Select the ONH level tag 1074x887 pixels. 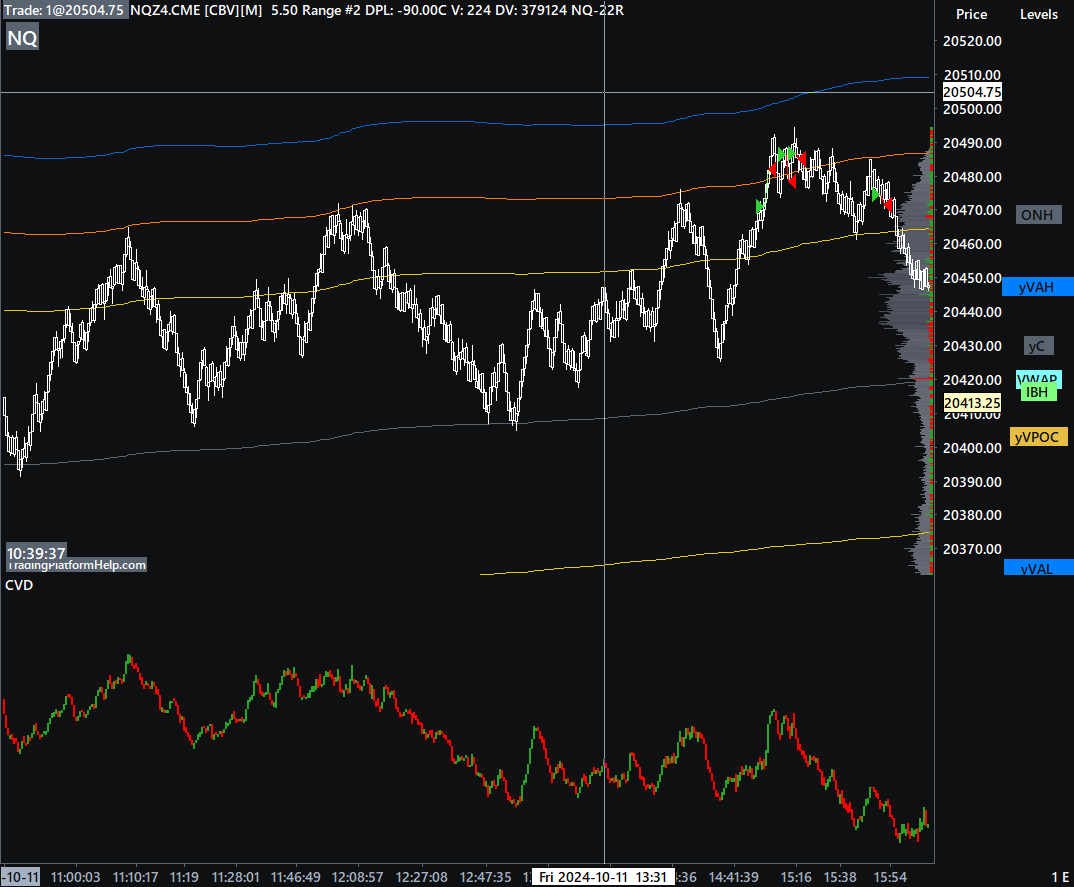coord(1036,215)
